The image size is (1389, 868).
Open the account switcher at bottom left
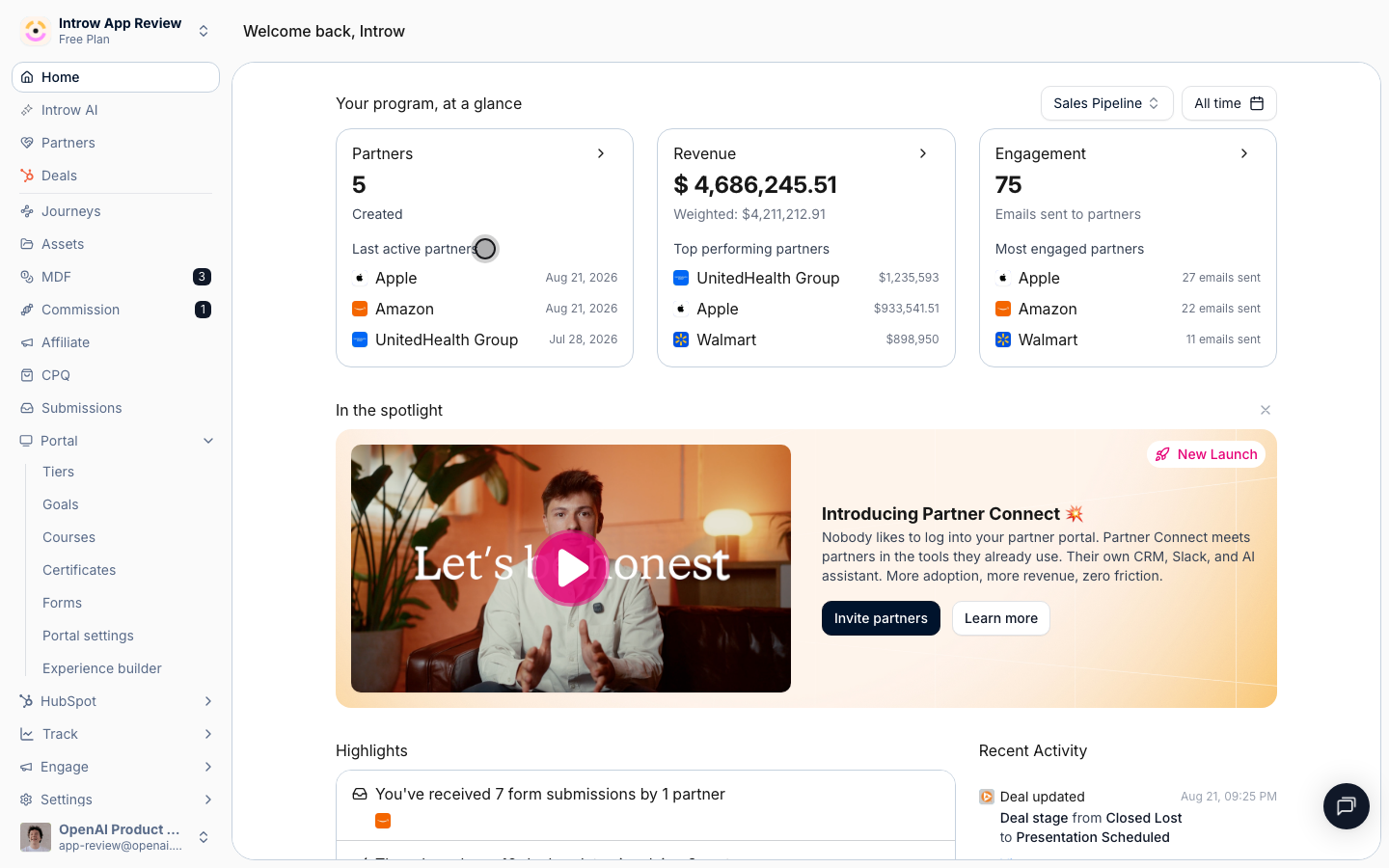(116, 837)
